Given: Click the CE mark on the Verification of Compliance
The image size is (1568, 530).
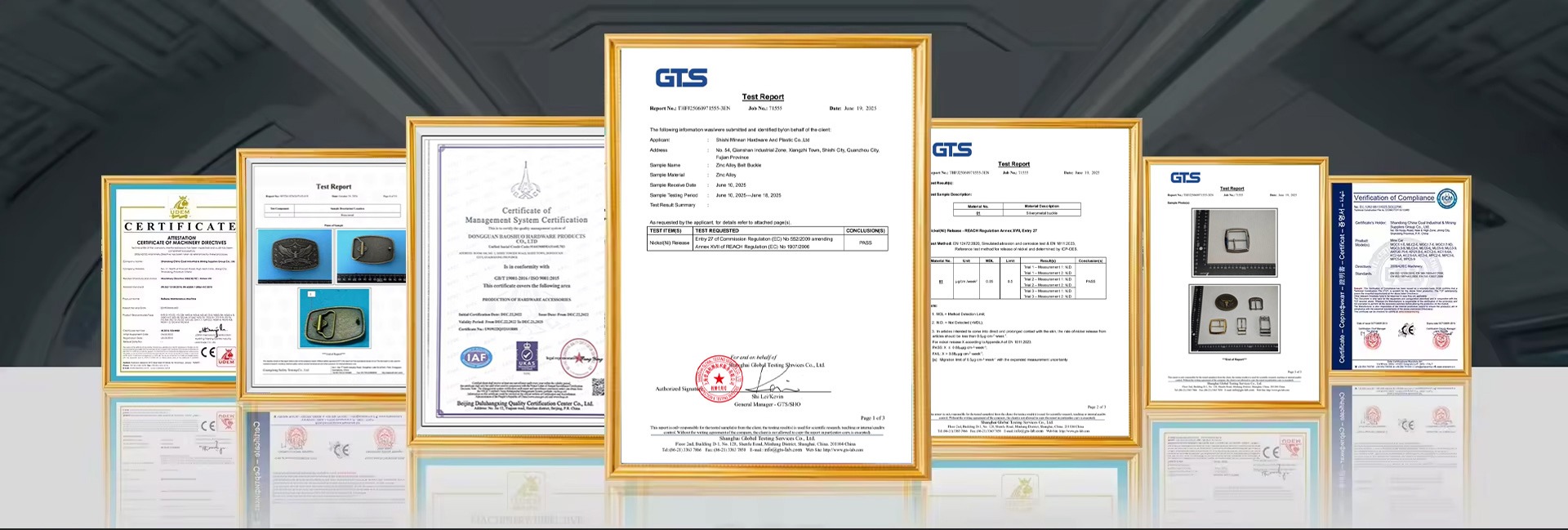Looking at the screenshot, I should pos(1407,330).
